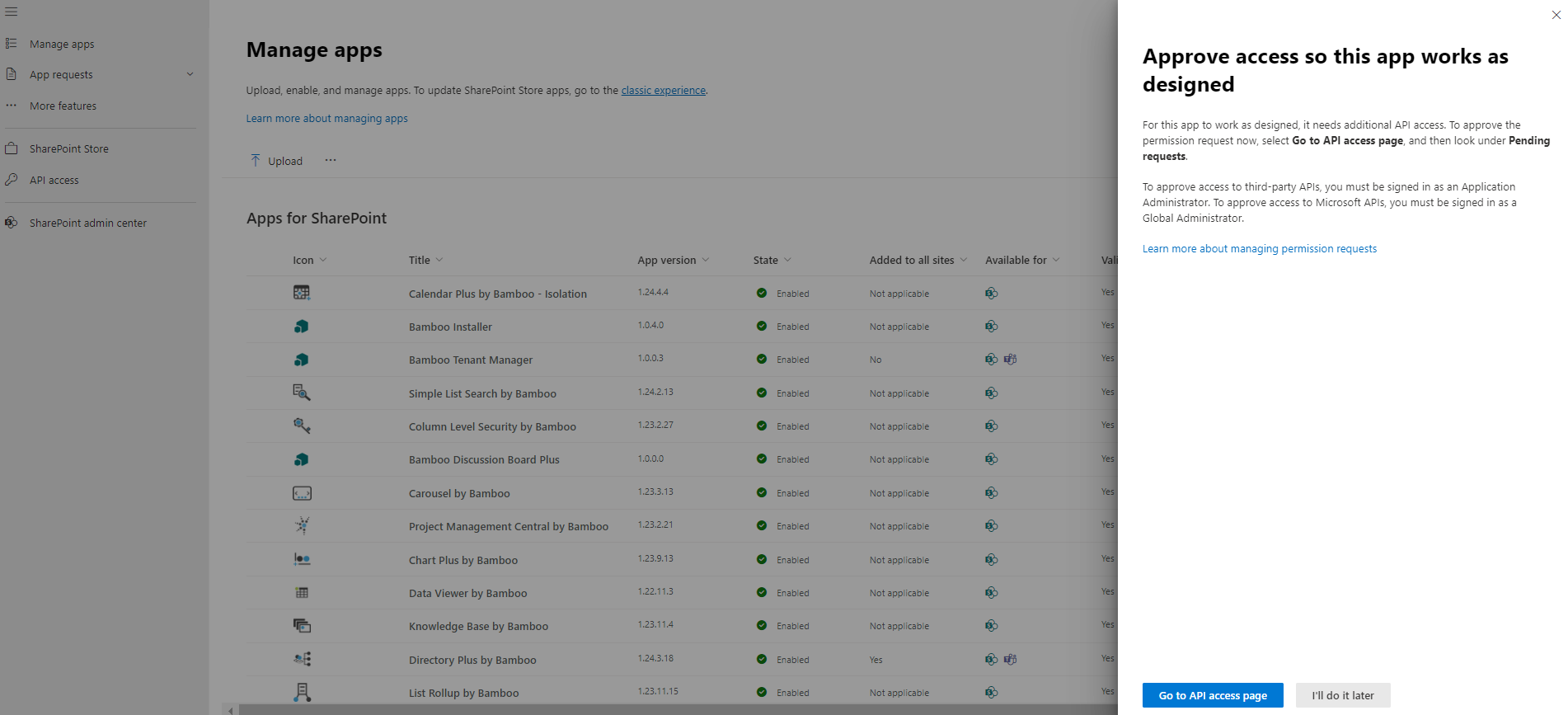Click the Bamboo Tenant Manager app icon
This screenshot has height=715, width=1568.
click(x=302, y=360)
